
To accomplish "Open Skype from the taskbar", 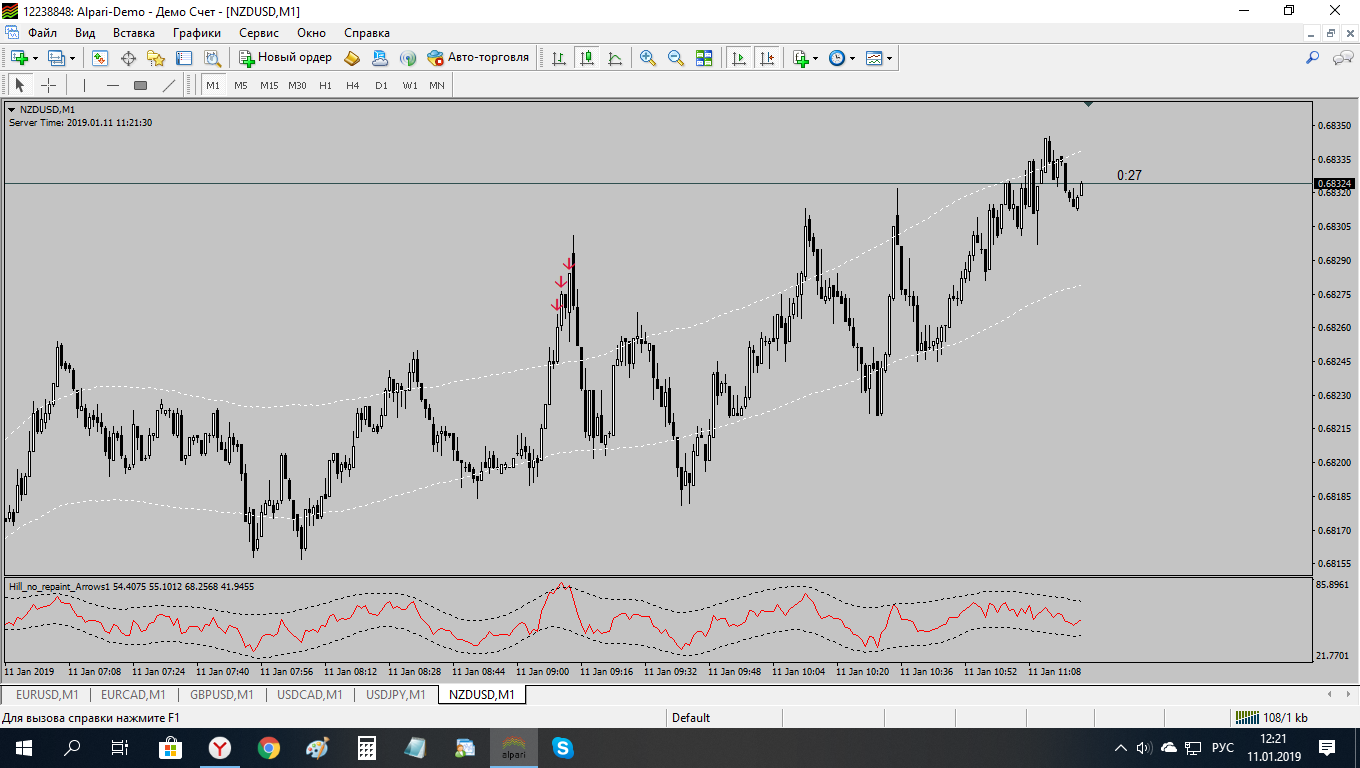I will point(562,747).
